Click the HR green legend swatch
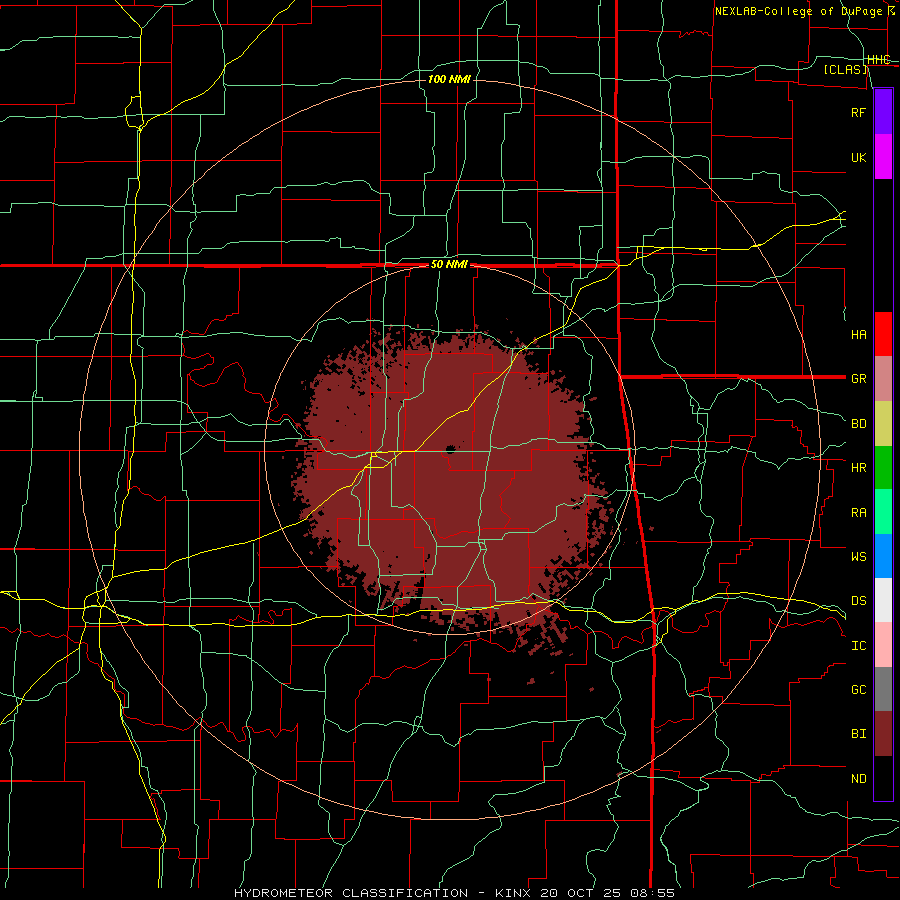The height and width of the screenshot is (900, 900). pyautogui.click(x=883, y=468)
